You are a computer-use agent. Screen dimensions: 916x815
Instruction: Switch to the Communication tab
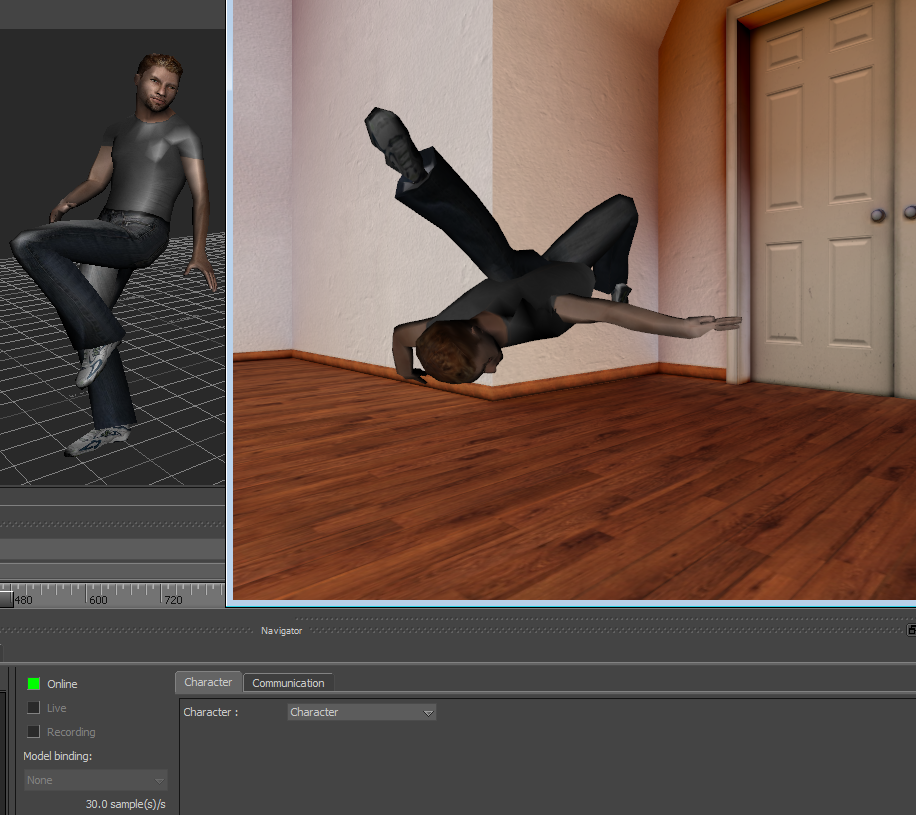click(288, 683)
